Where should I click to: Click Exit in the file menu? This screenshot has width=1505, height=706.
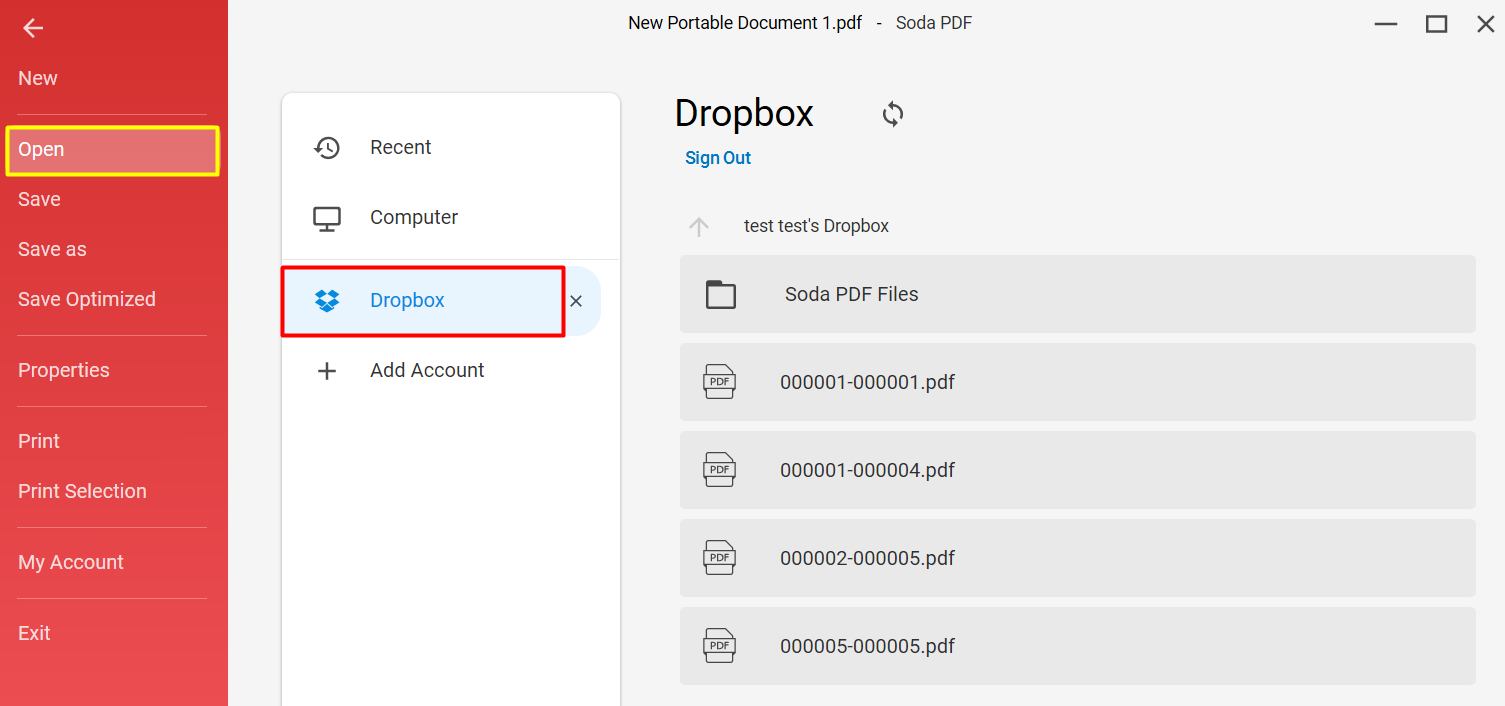(34, 633)
